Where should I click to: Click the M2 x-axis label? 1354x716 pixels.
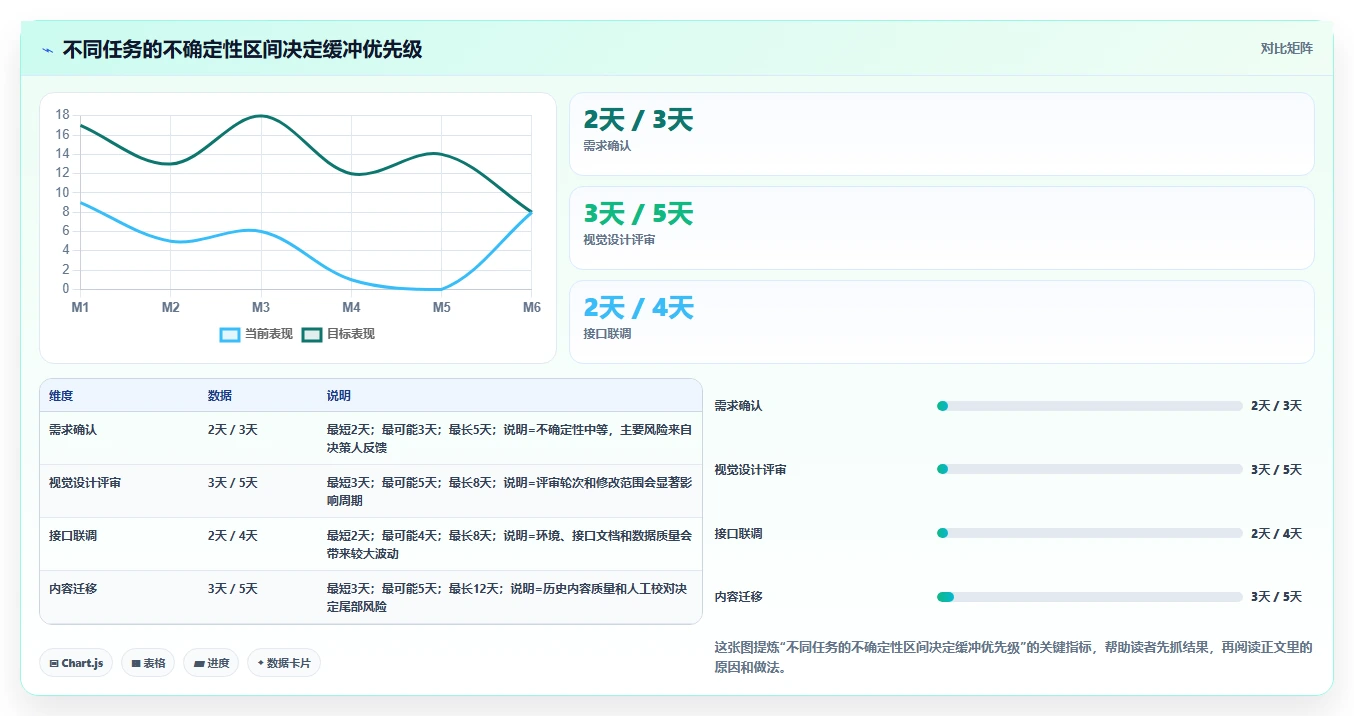point(171,307)
